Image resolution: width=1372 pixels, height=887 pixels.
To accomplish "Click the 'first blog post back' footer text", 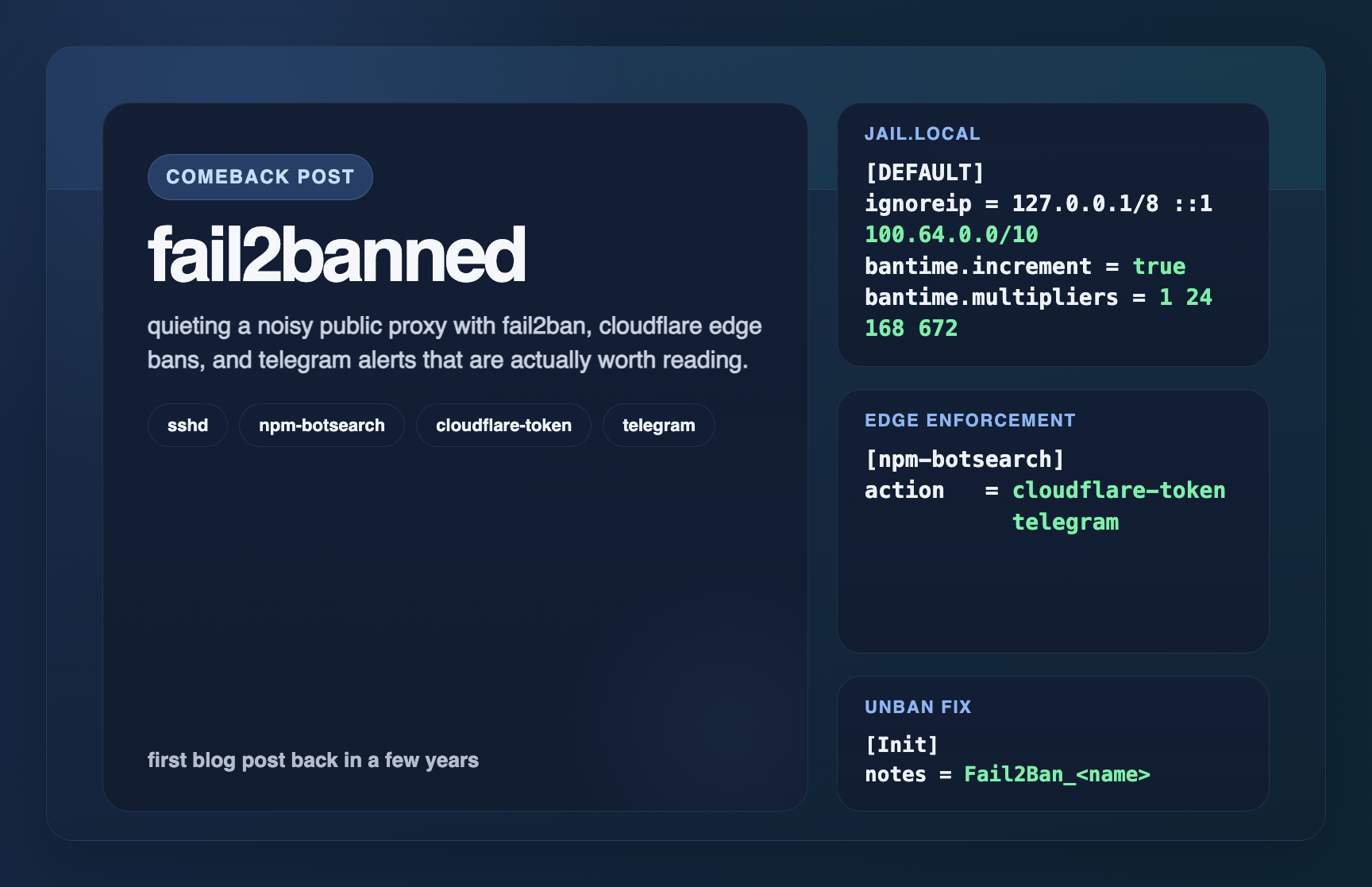I will [x=313, y=760].
